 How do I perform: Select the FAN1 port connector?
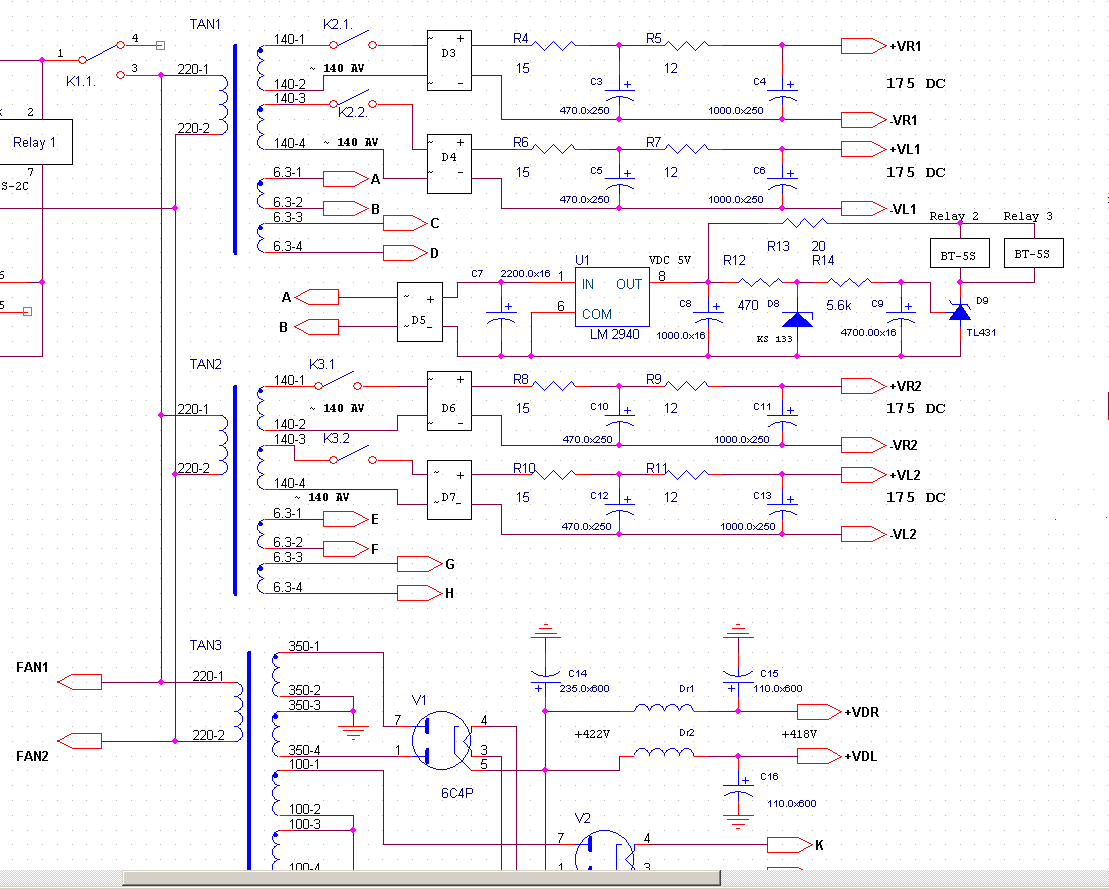click(x=79, y=682)
